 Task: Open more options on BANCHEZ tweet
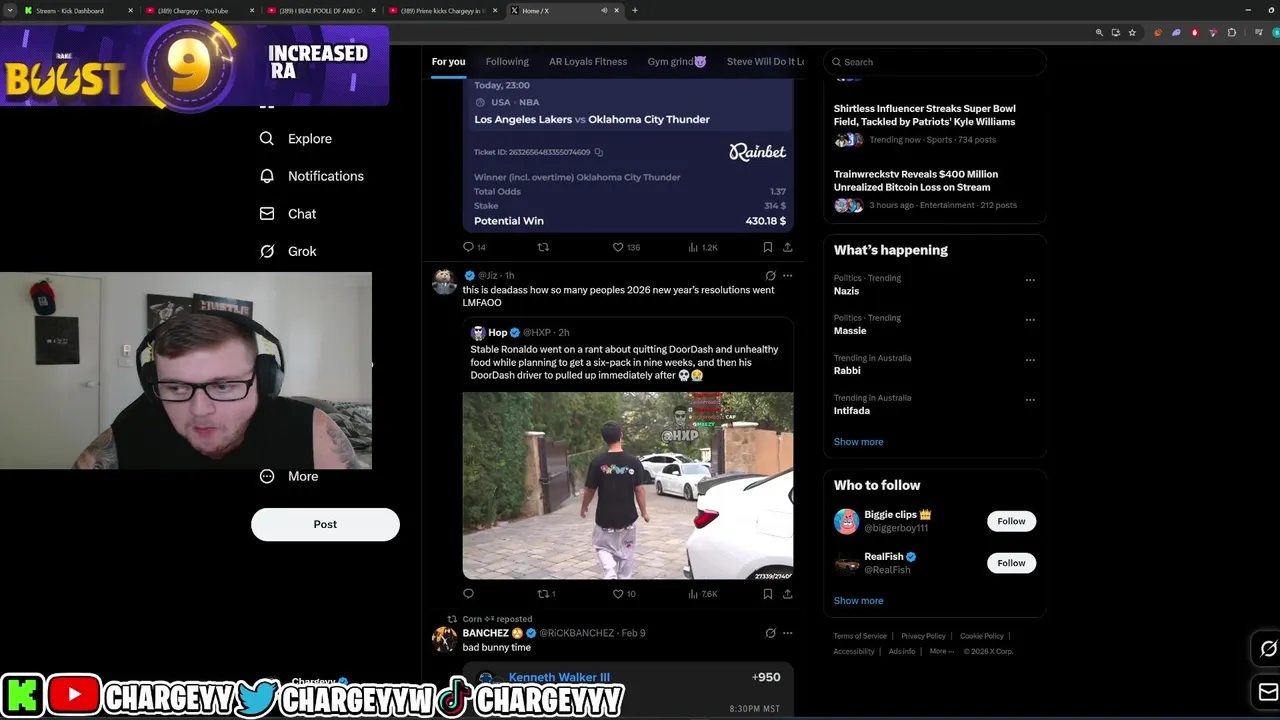tap(788, 633)
